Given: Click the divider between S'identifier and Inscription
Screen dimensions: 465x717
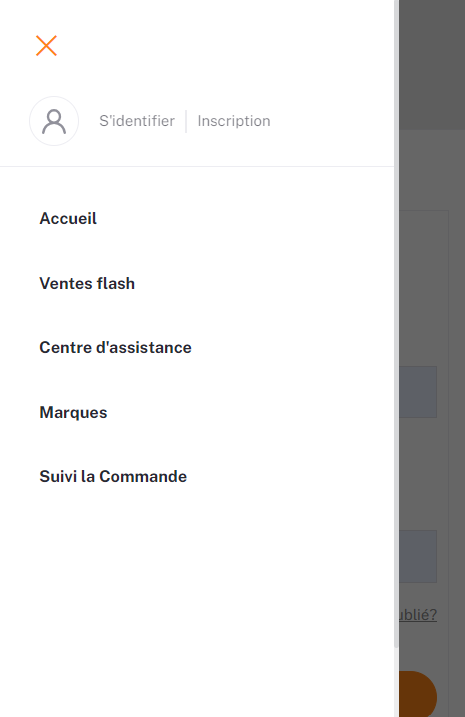Looking at the screenshot, I should 186,121.
